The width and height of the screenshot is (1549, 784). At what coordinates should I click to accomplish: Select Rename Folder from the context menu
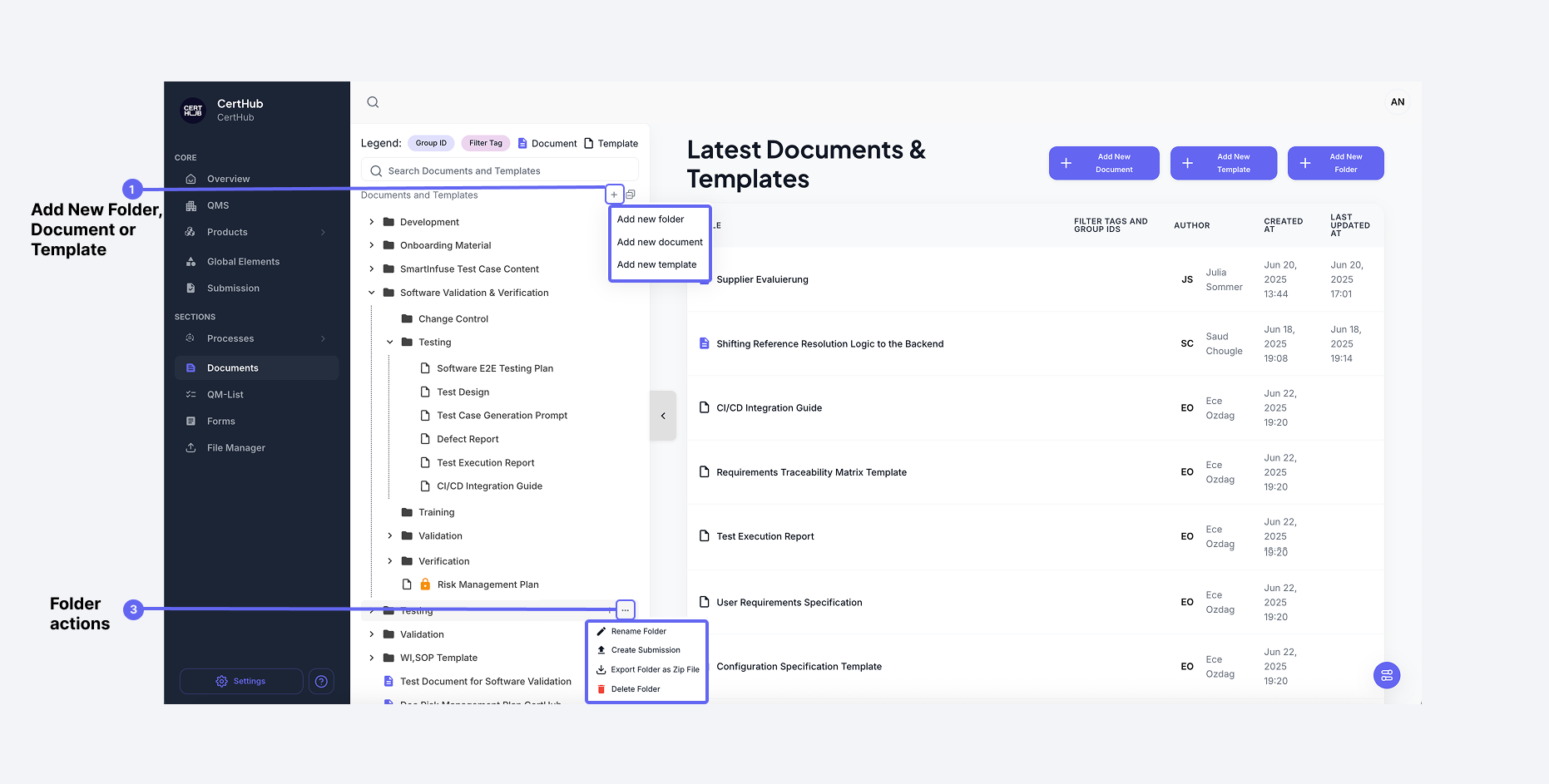tap(639, 631)
